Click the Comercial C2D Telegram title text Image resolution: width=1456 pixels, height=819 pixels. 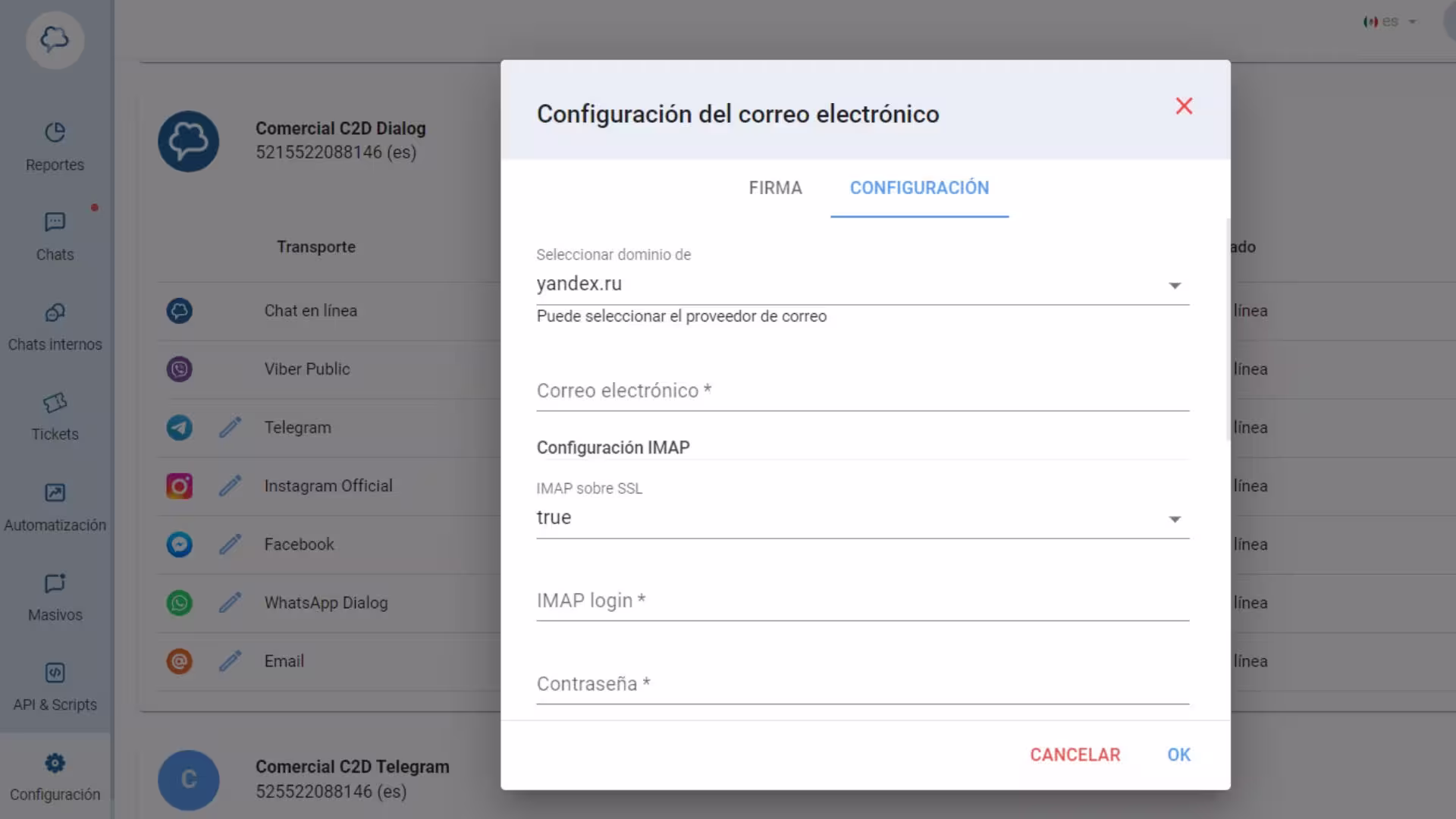[353, 767]
